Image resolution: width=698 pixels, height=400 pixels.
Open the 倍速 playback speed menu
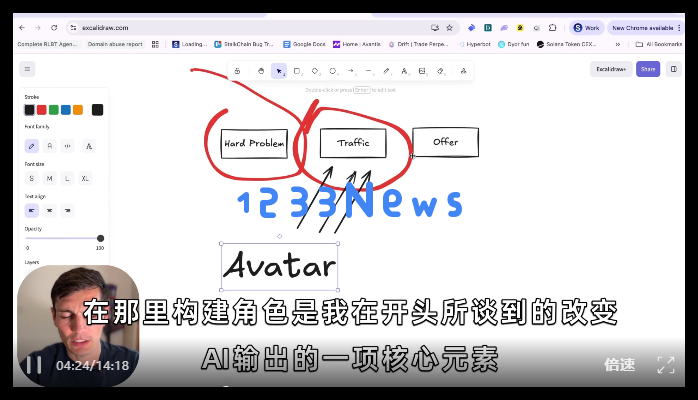(x=619, y=365)
